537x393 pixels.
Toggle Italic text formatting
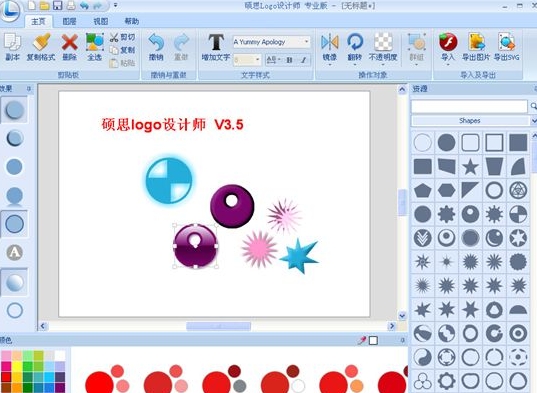click(x=303, y=60)
